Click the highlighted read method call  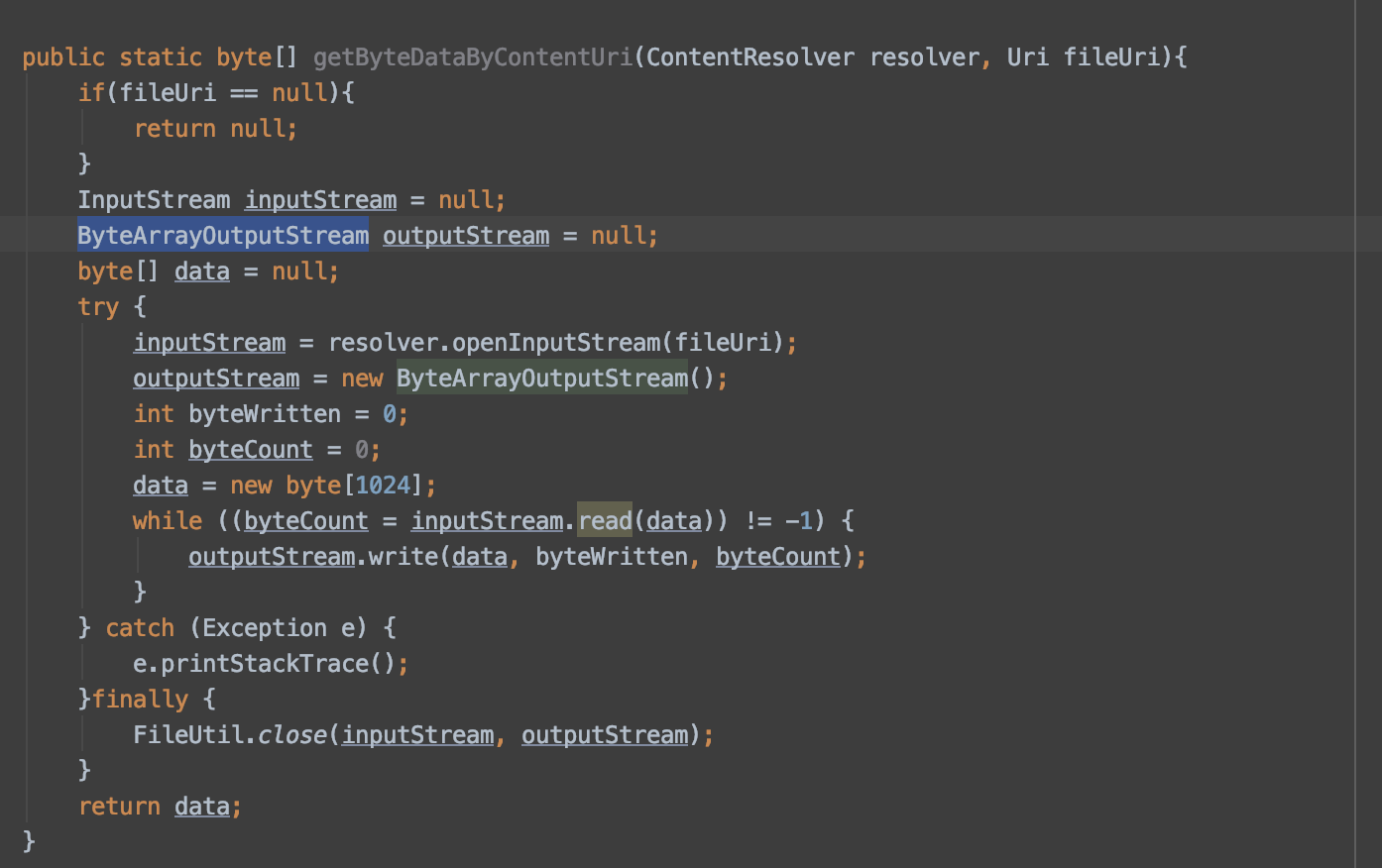click(605, 520)
